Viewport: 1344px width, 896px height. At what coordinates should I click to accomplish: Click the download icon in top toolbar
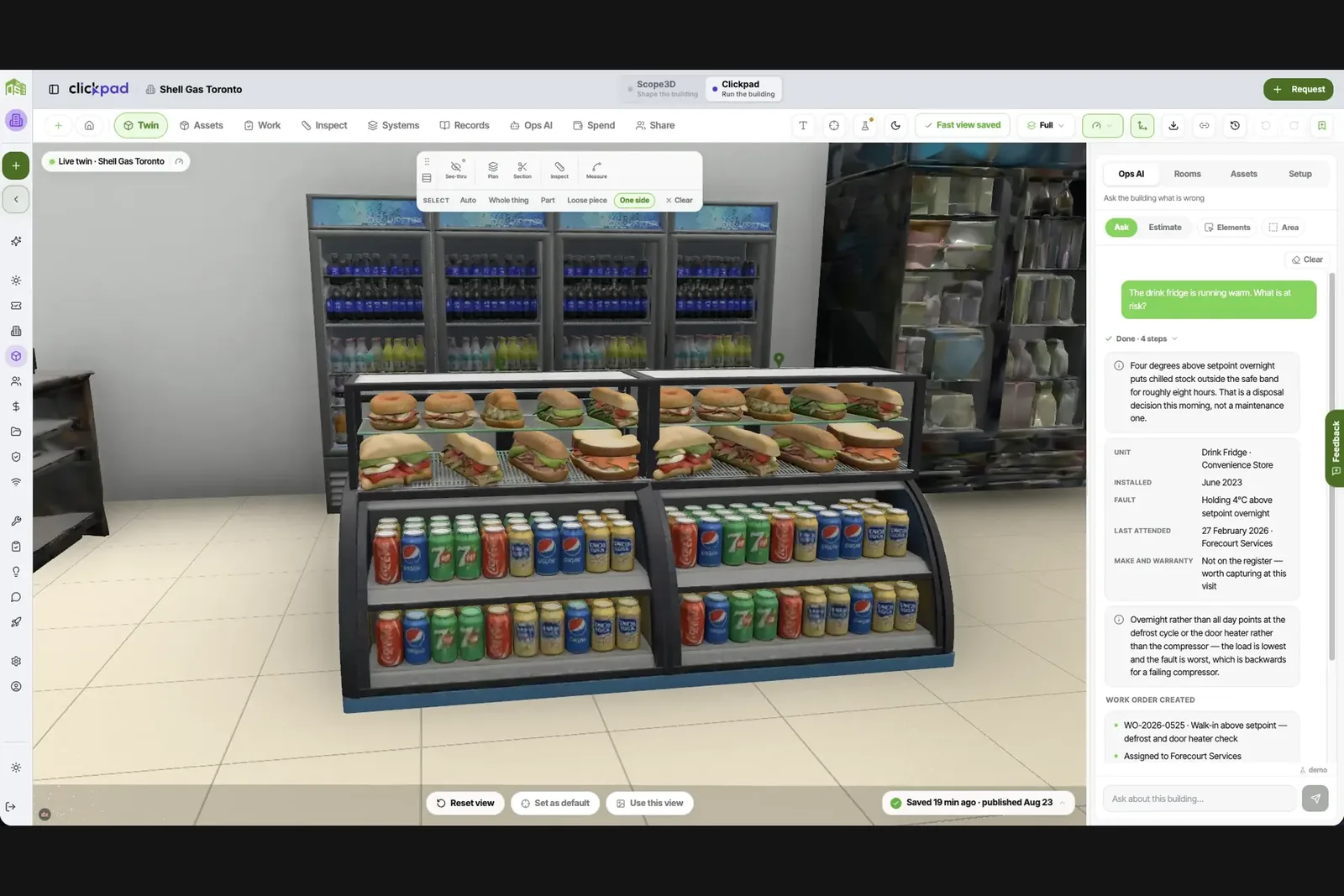click(1173, 125)
